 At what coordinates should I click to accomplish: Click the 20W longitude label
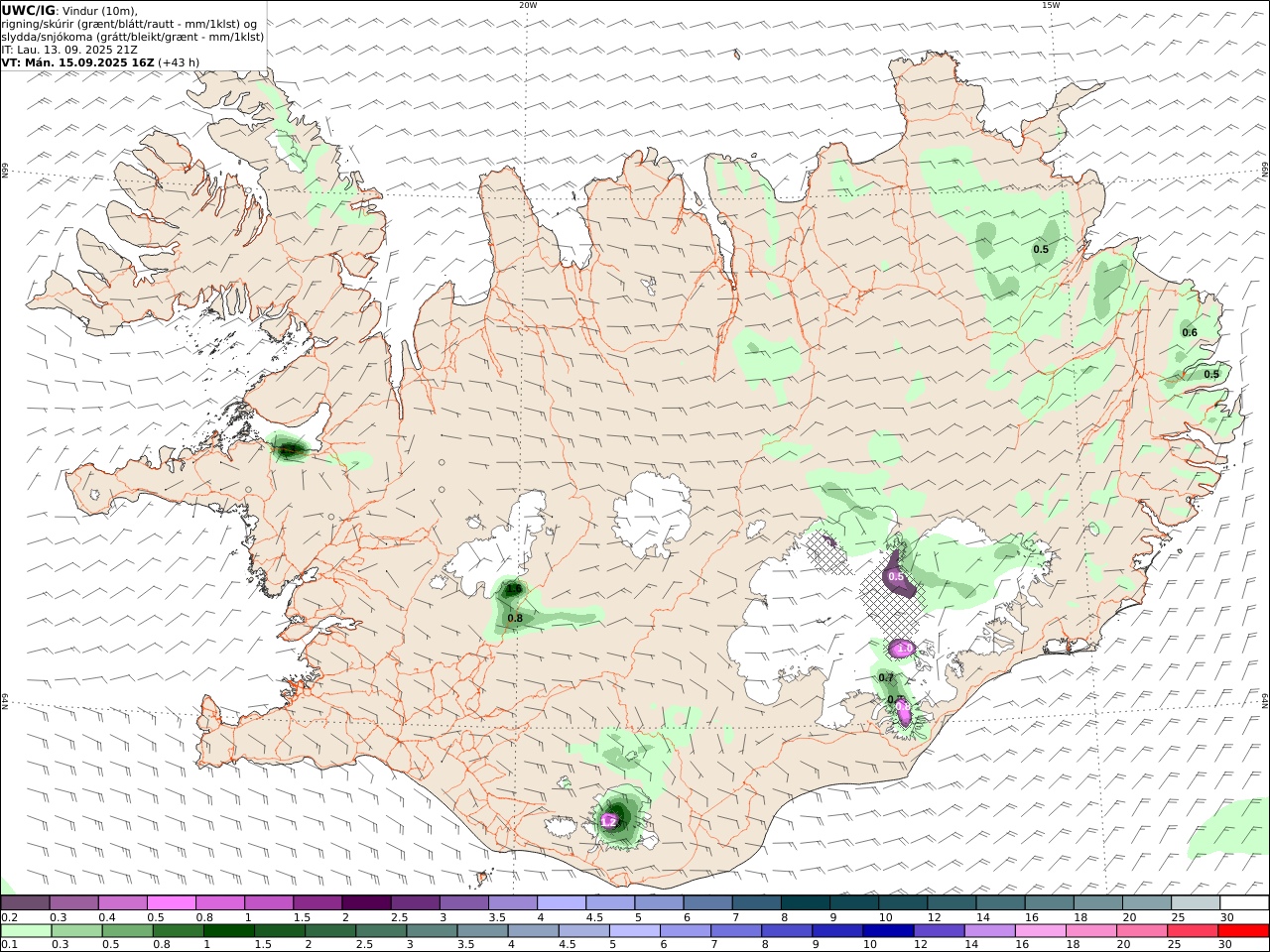(528, 5)
